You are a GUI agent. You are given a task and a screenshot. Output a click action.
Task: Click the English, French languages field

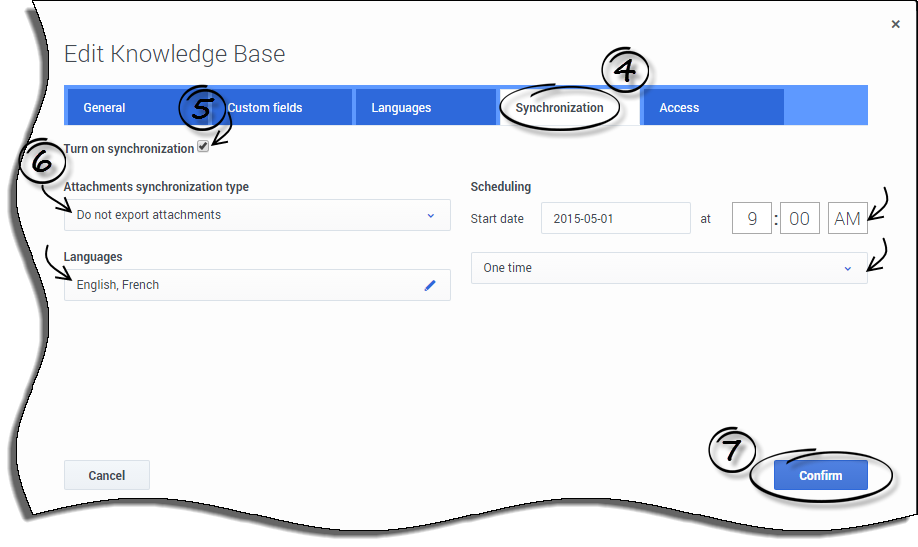tap(240, 285)
